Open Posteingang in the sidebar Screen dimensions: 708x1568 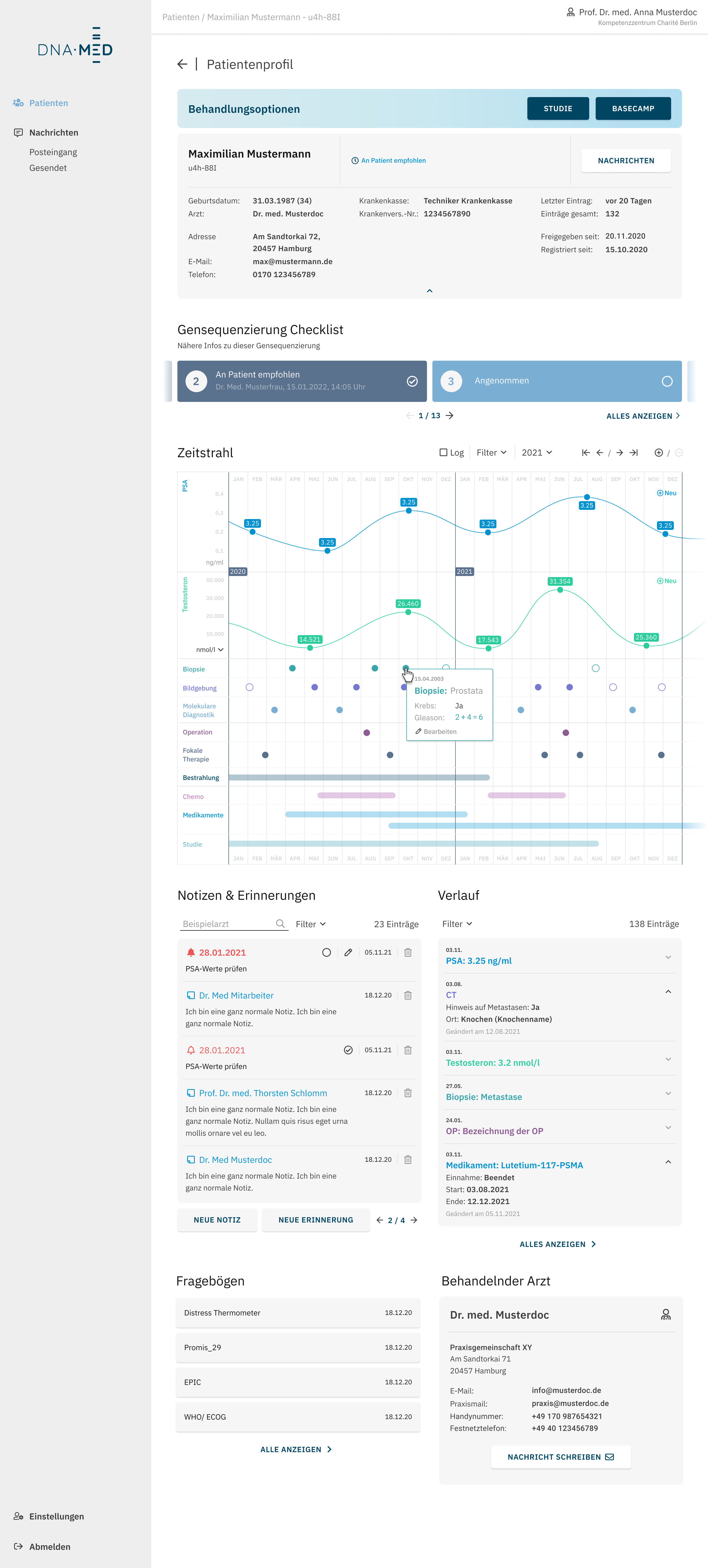coord(53,152)
